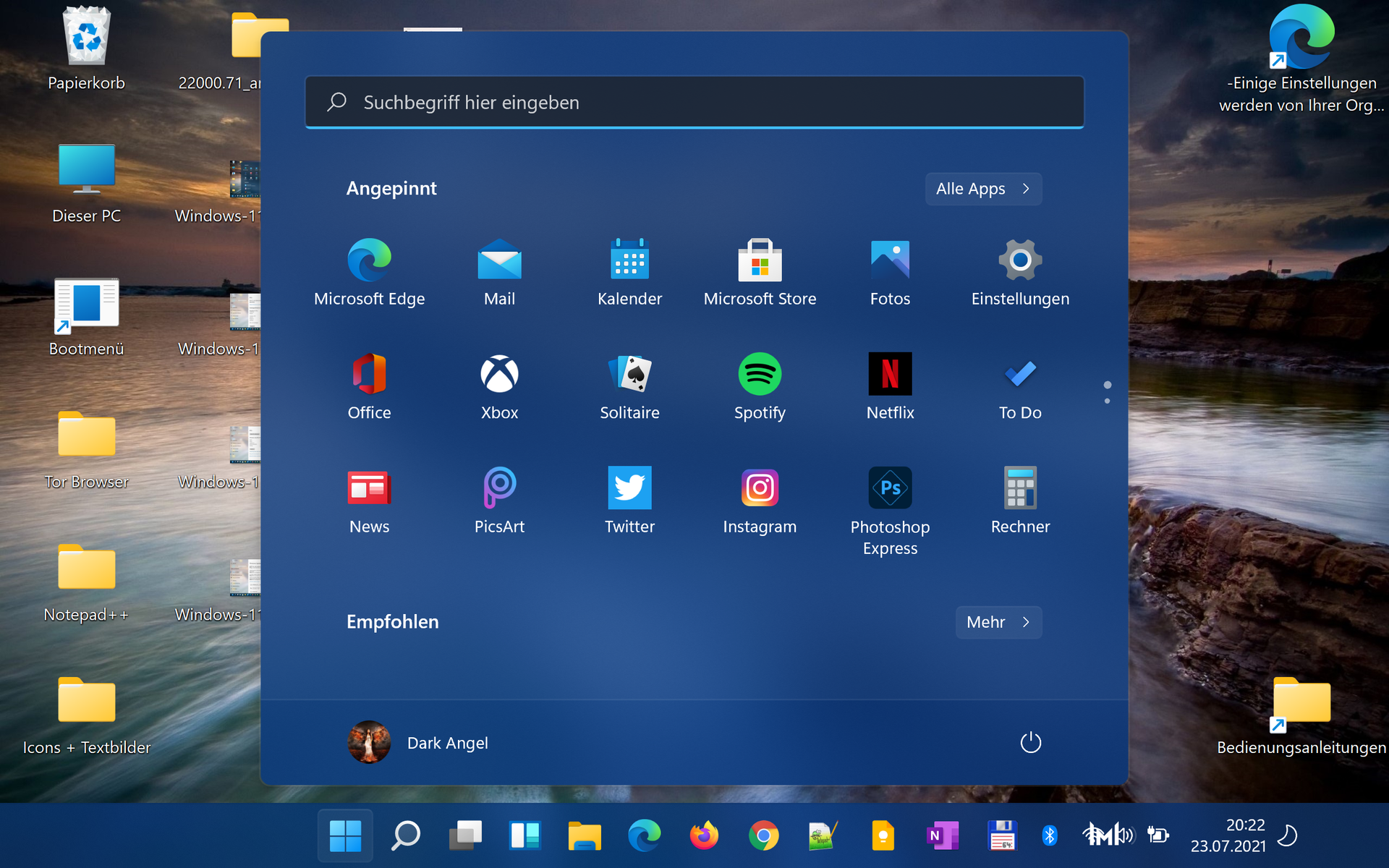Click the Windows Start button in taskbar

(x=345, y=835)
